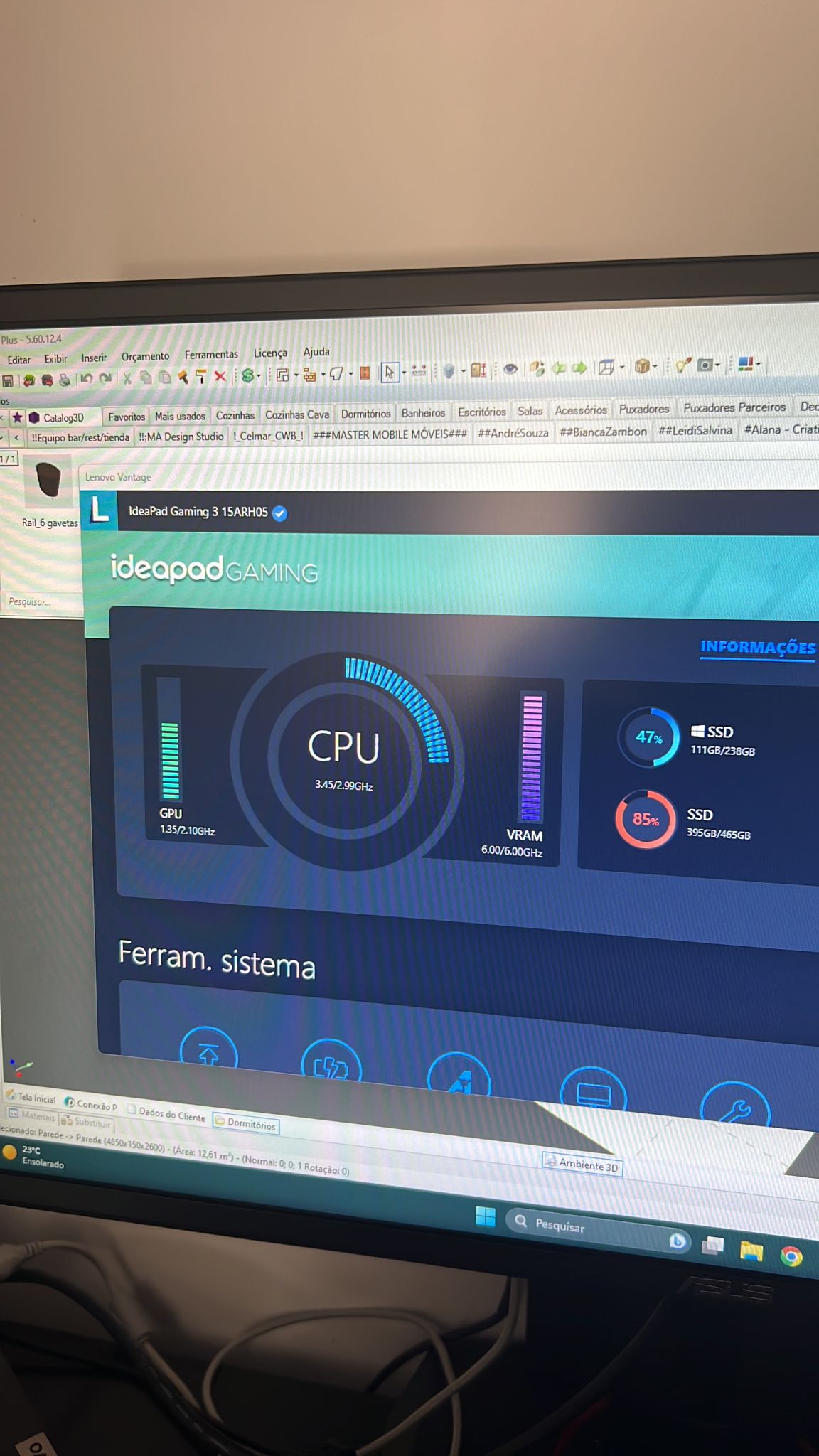
Task: Expand dropdown arrow next to dollar icon
Action: (x=259, y=375)
